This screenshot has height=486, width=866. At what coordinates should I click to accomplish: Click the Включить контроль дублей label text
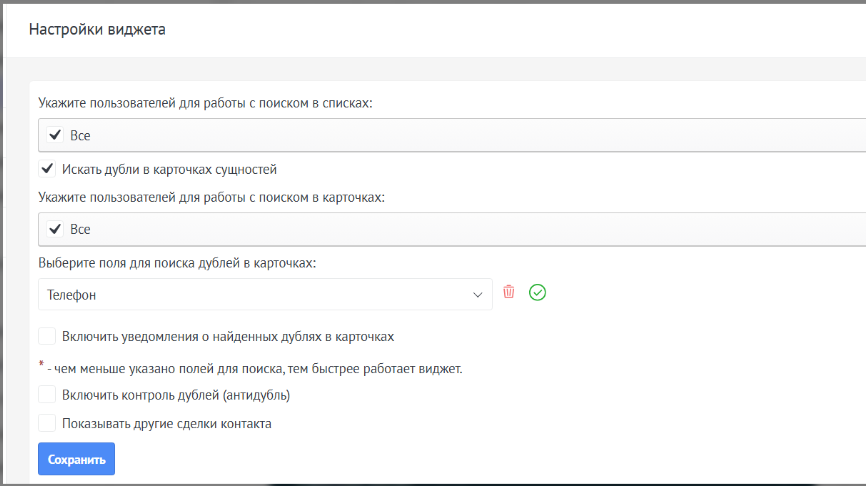[x=175, y=395]
